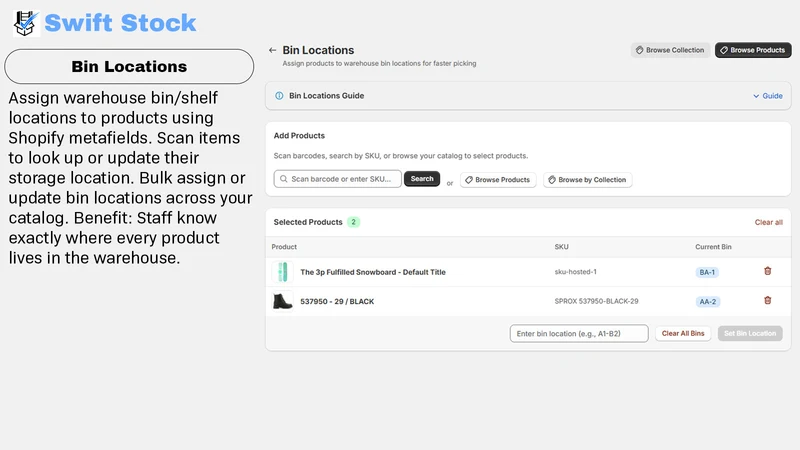800x450 pixels.
Task: Click the back arrow beside Bin Locations
Action: tap(272, 50)
